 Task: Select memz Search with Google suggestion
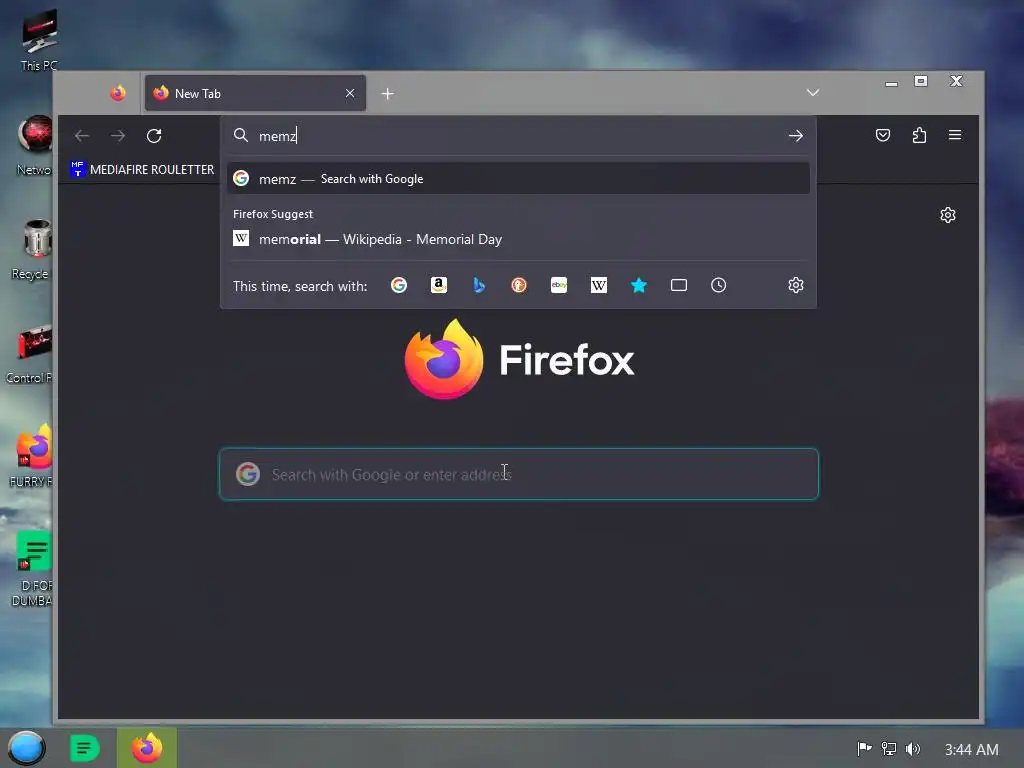click(519, 178)
